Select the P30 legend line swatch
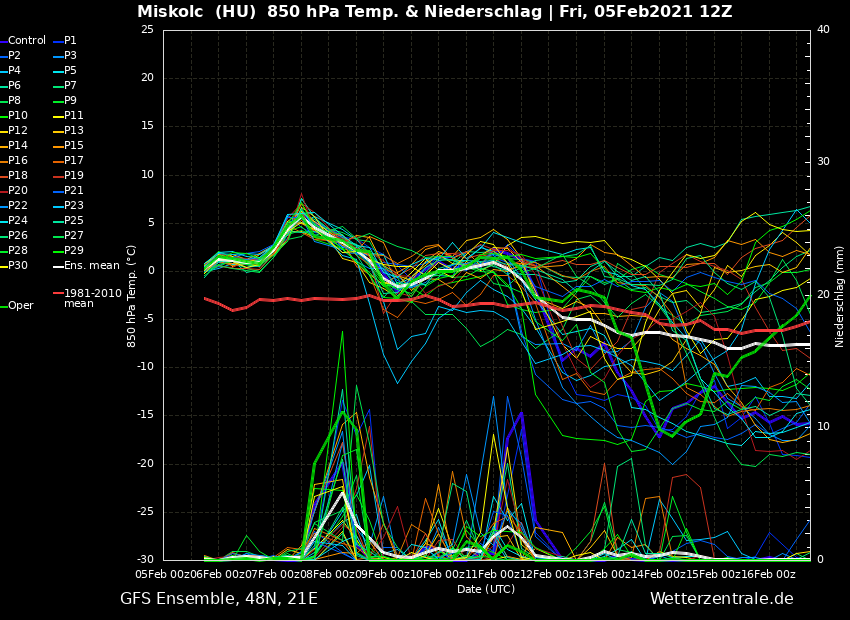Viewport: 850px width, 620px height. 4,266
